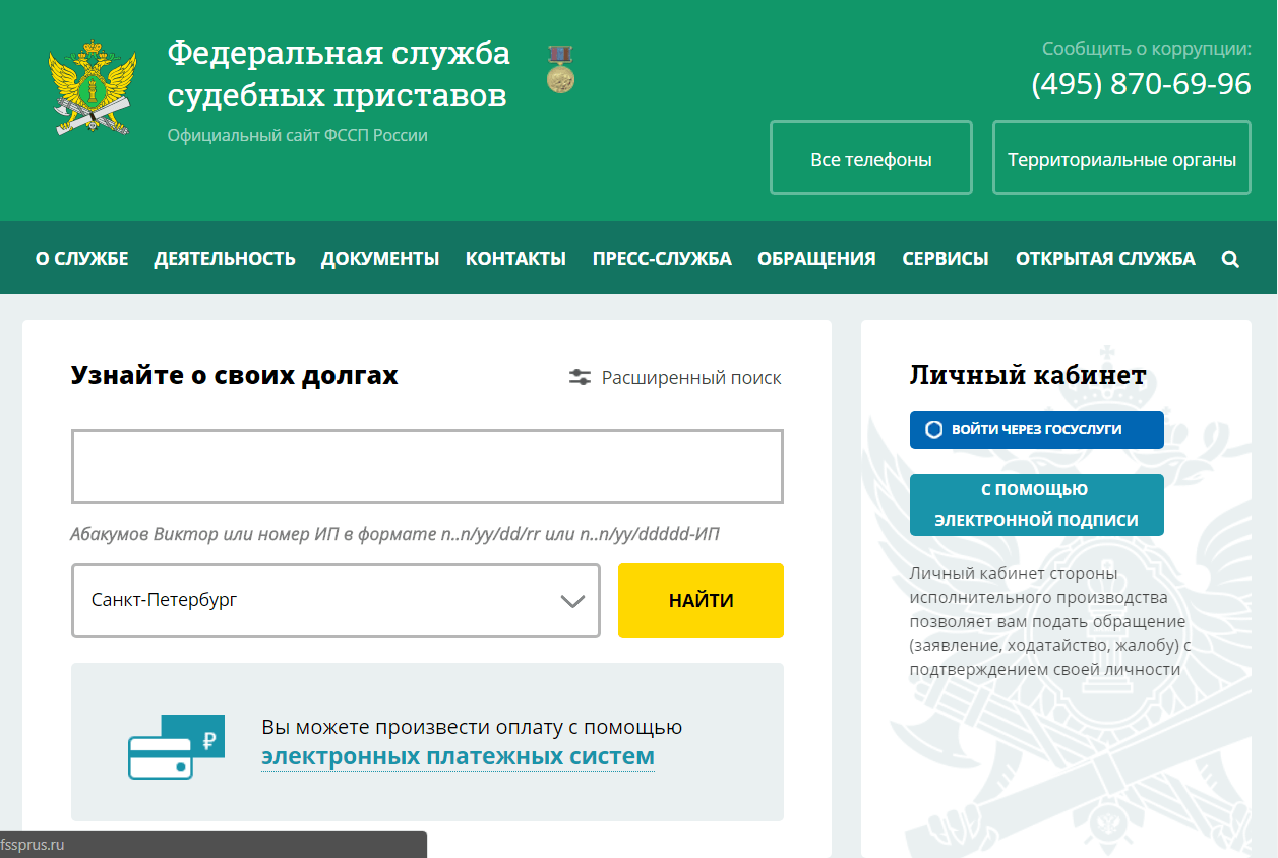Screen dimensions: 1278x858
Task: Click the Территориальные органы button
Action: [x=1122, y=158]
